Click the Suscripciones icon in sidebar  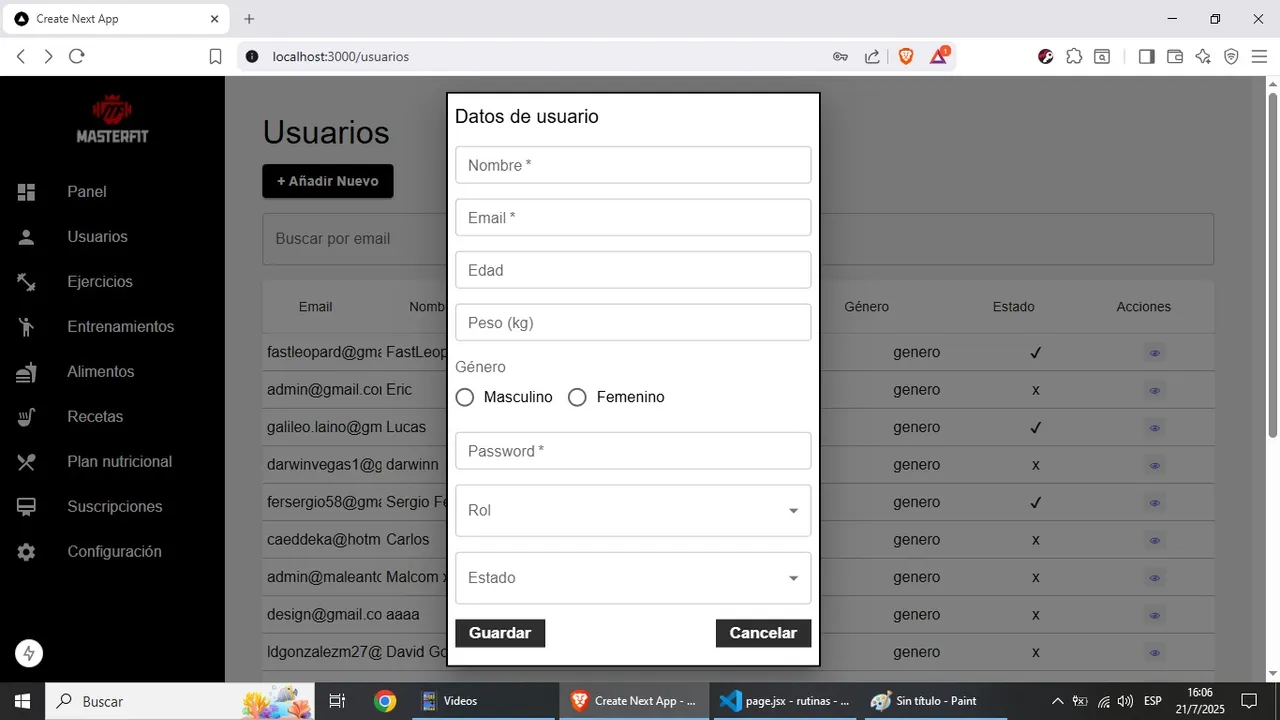point(26,507)
